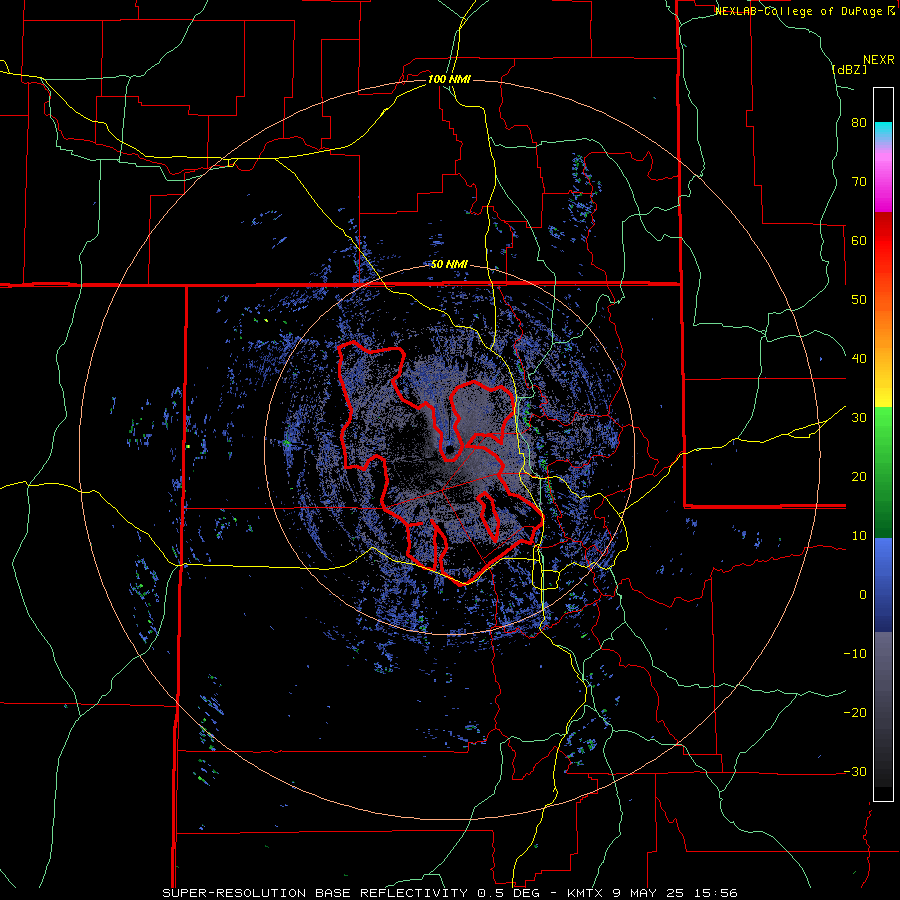The image size is (900, 900).
Task: Click the NEXR label above color bar
Action: point(879,60)
